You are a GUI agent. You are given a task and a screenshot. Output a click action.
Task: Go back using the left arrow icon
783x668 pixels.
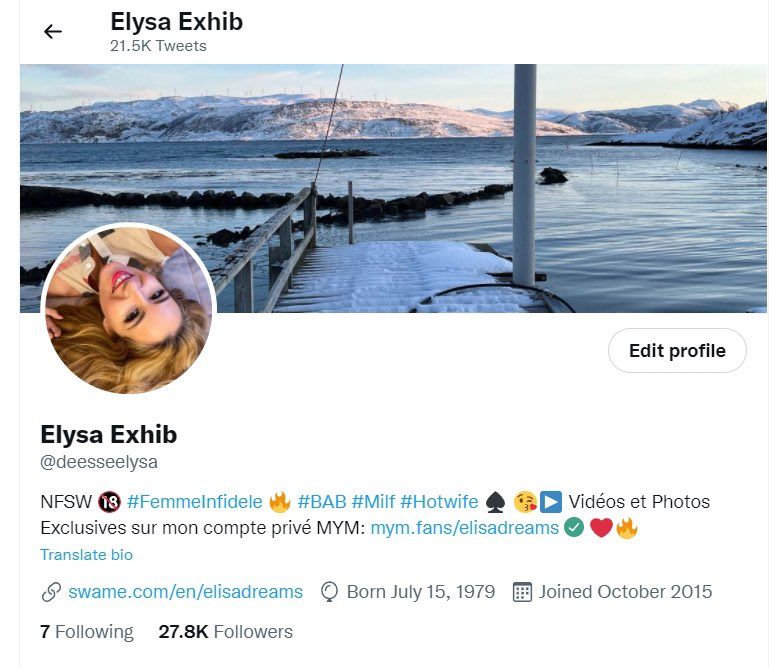tap(52, 32)
